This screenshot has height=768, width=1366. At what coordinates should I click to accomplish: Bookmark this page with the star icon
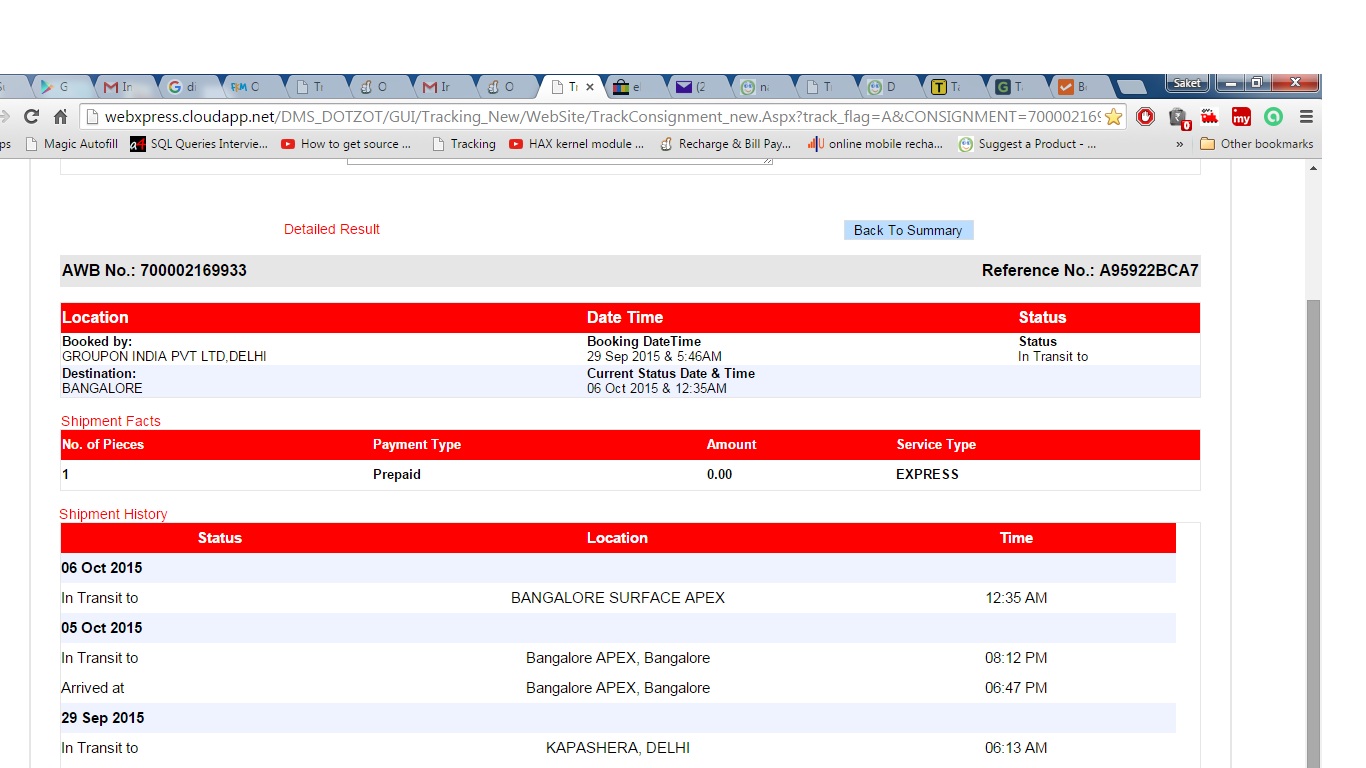[1113, 117]
